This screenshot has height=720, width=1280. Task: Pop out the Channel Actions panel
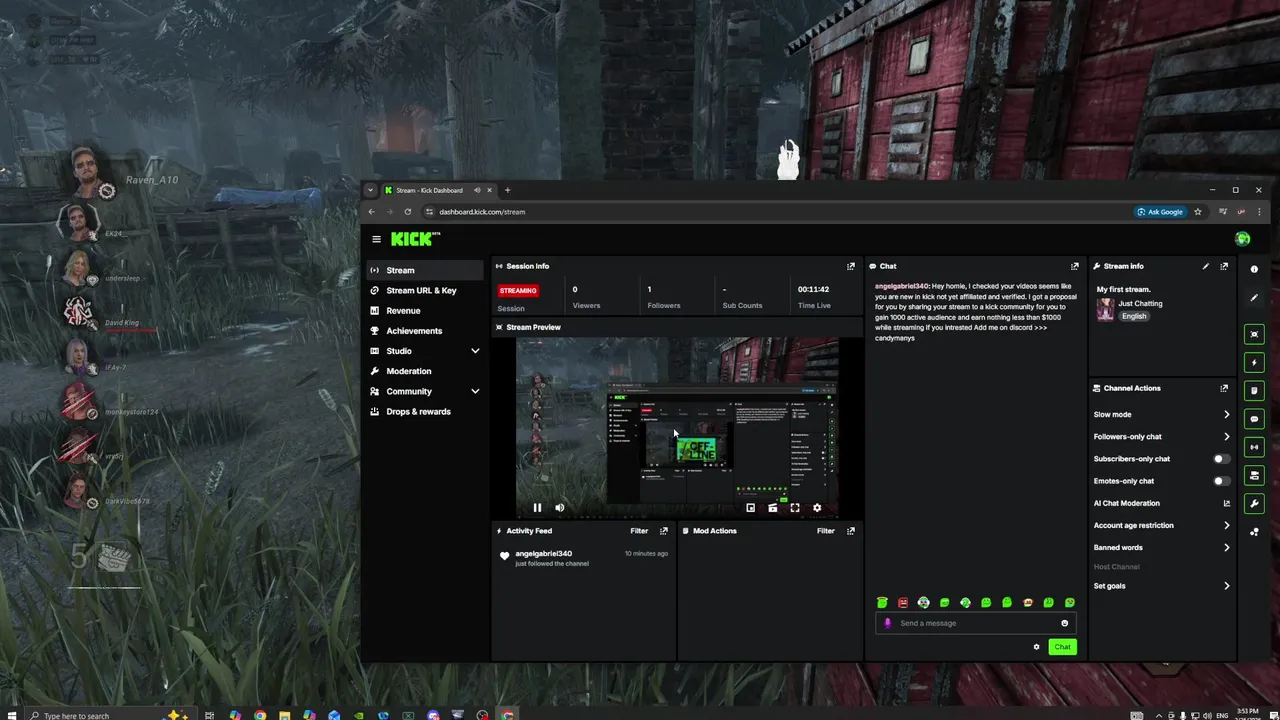(x=1224, y=388)
